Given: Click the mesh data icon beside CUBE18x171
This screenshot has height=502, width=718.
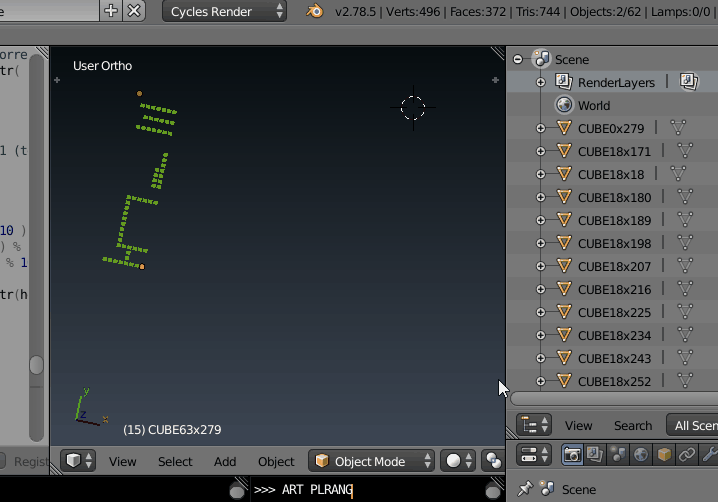Looking at the screenshot, I should [685, 151].
